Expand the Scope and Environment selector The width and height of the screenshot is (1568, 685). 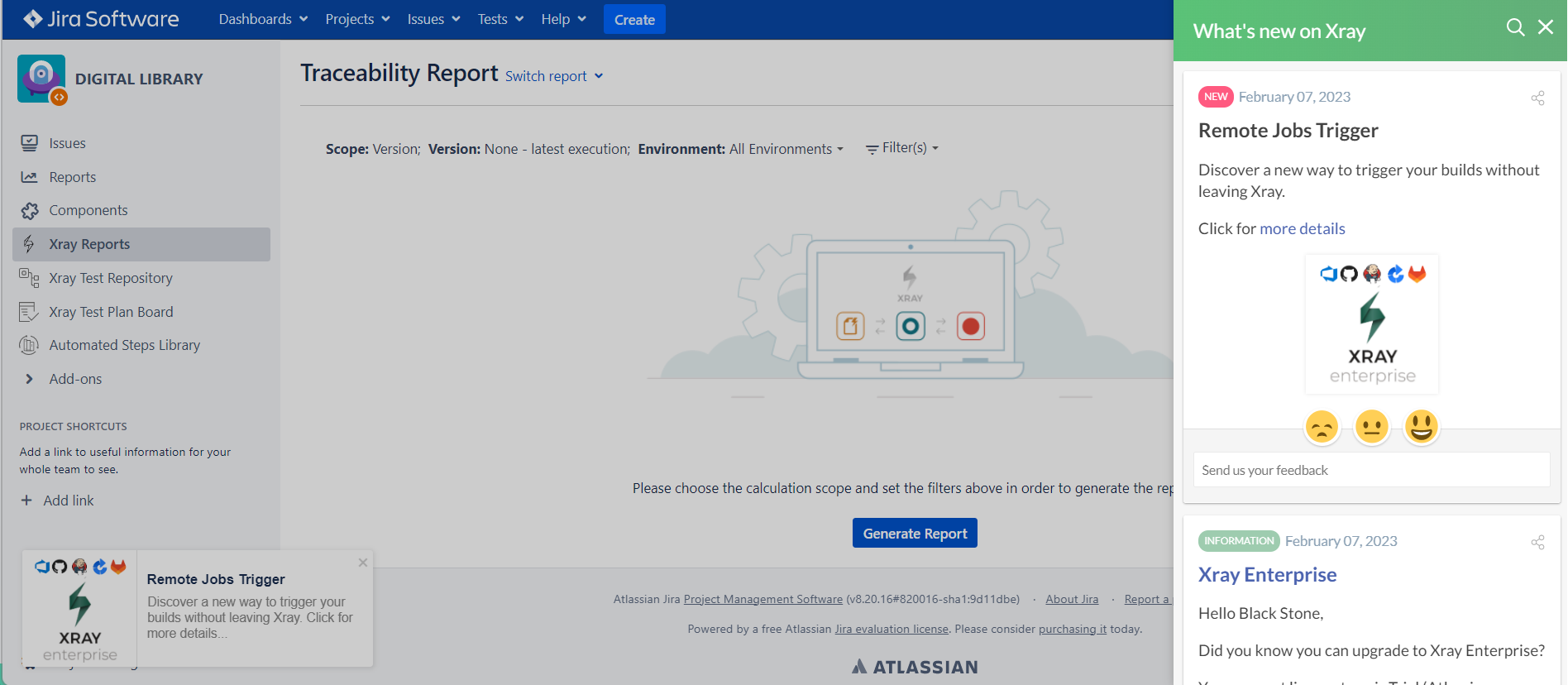(x=585, y=149)
